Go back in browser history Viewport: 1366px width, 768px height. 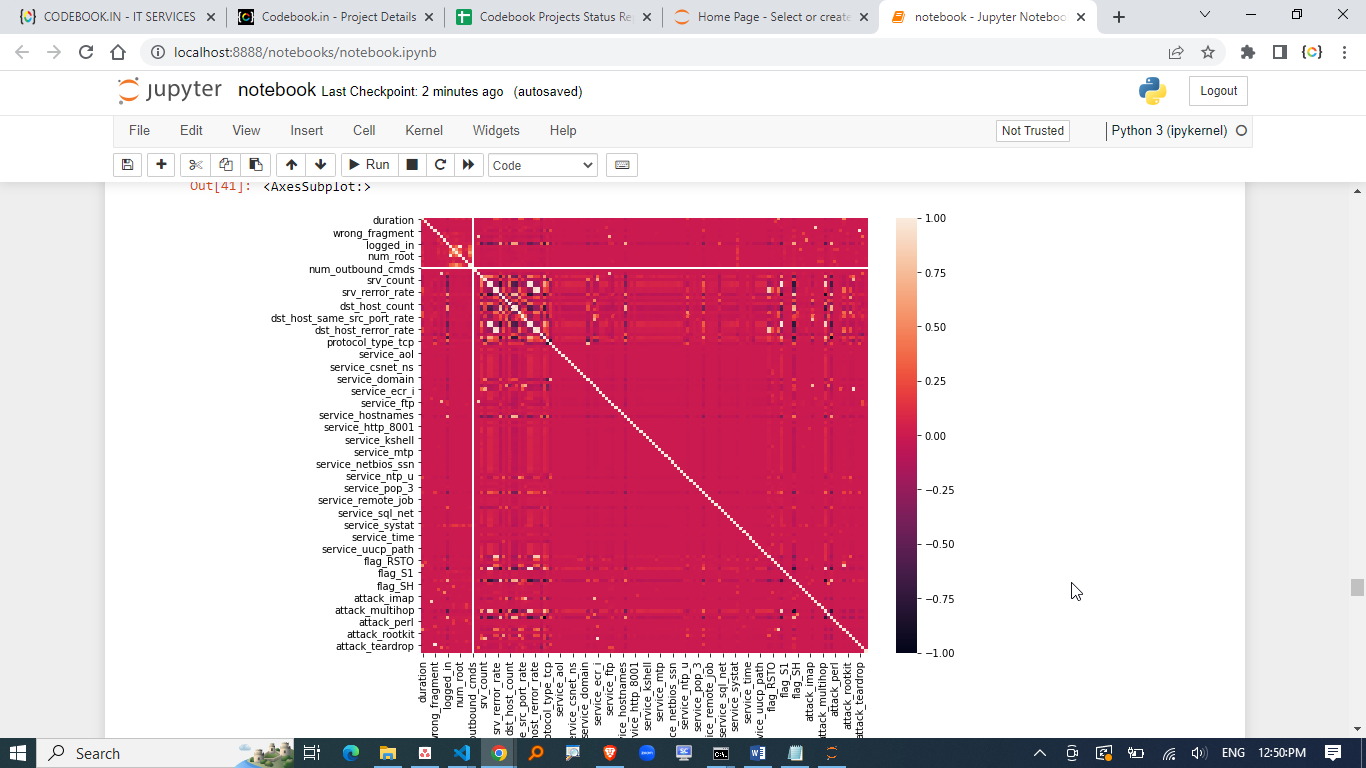coord(22,52)
